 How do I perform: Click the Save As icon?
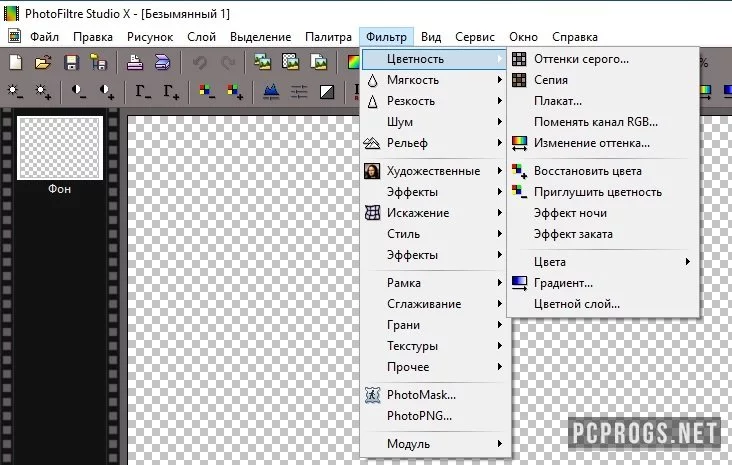99,62
